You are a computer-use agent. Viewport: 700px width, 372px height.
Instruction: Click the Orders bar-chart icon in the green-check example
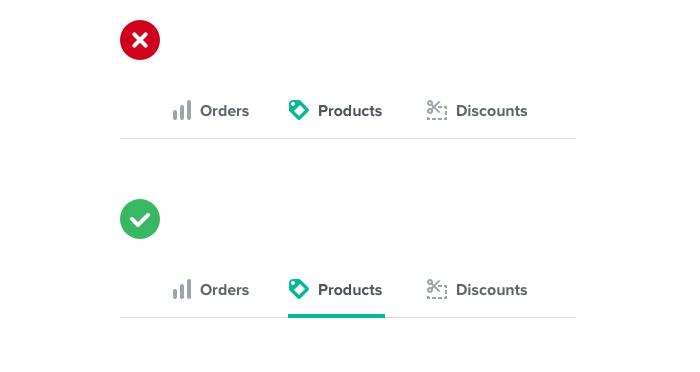pos(182,289)
